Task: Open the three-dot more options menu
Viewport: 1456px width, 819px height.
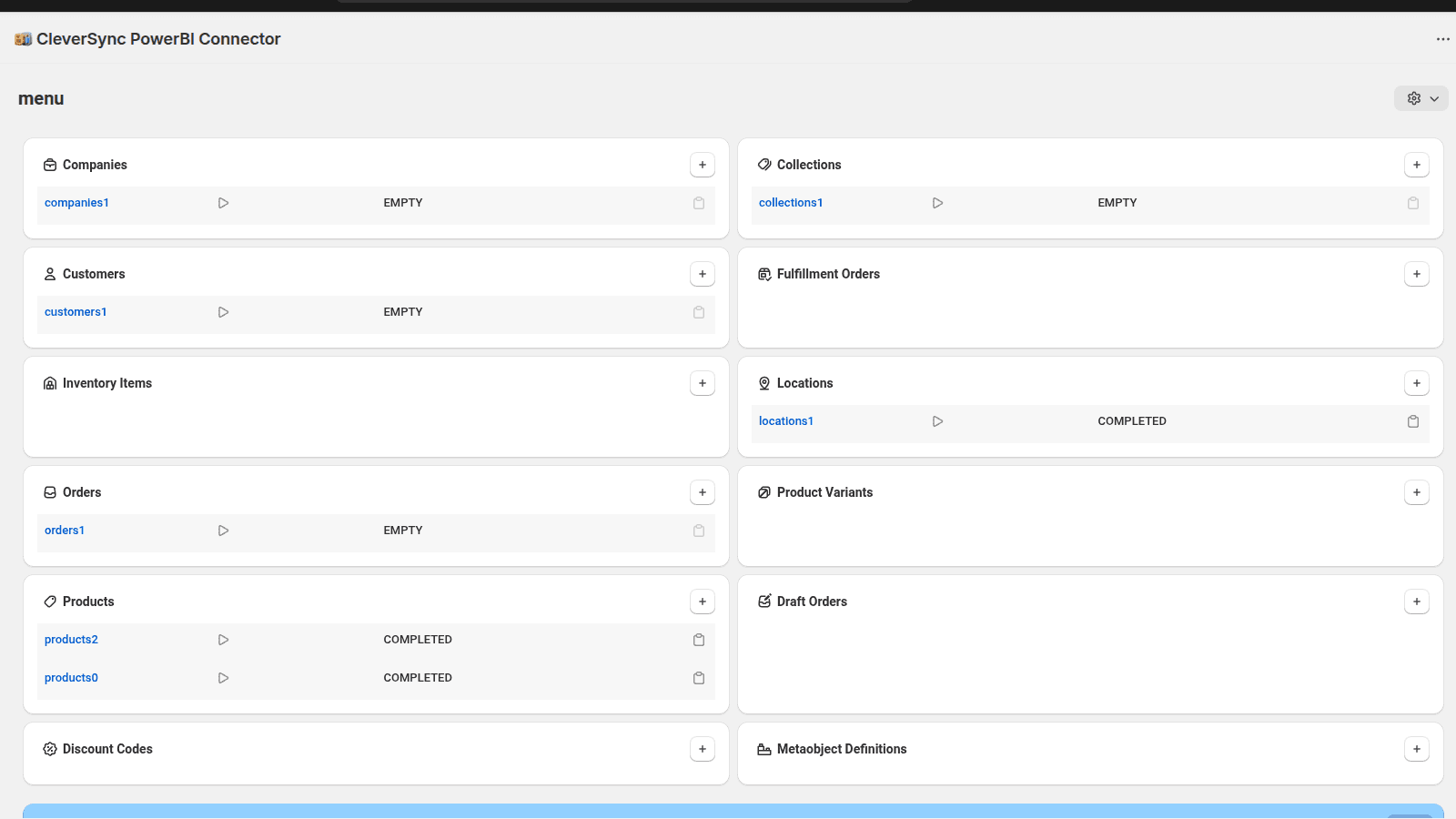Action: (1443, 39)
